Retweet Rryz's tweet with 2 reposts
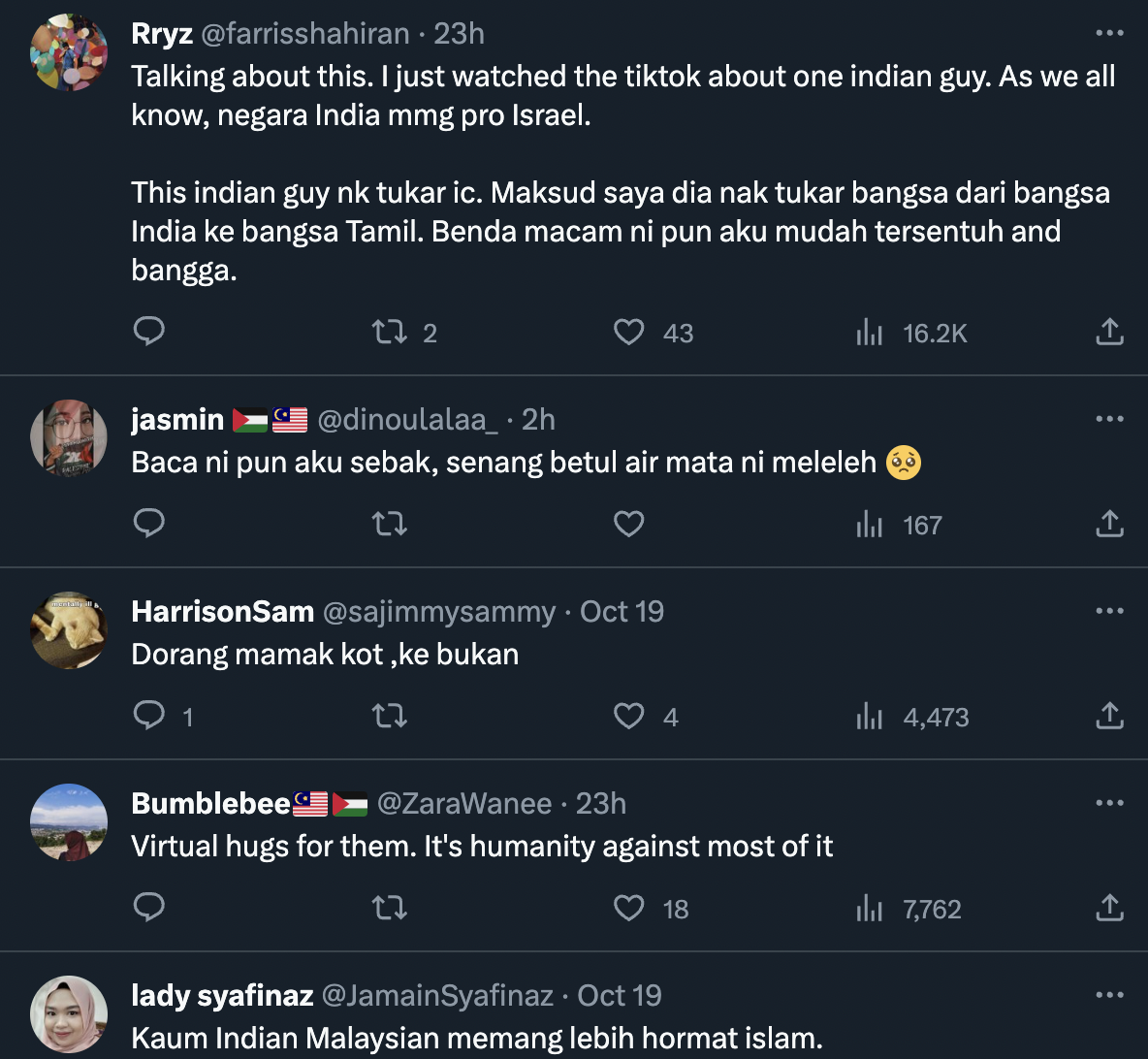The height and width of the screenshot is (1059, 1148). pyautogui.click(x=390, y=333)
